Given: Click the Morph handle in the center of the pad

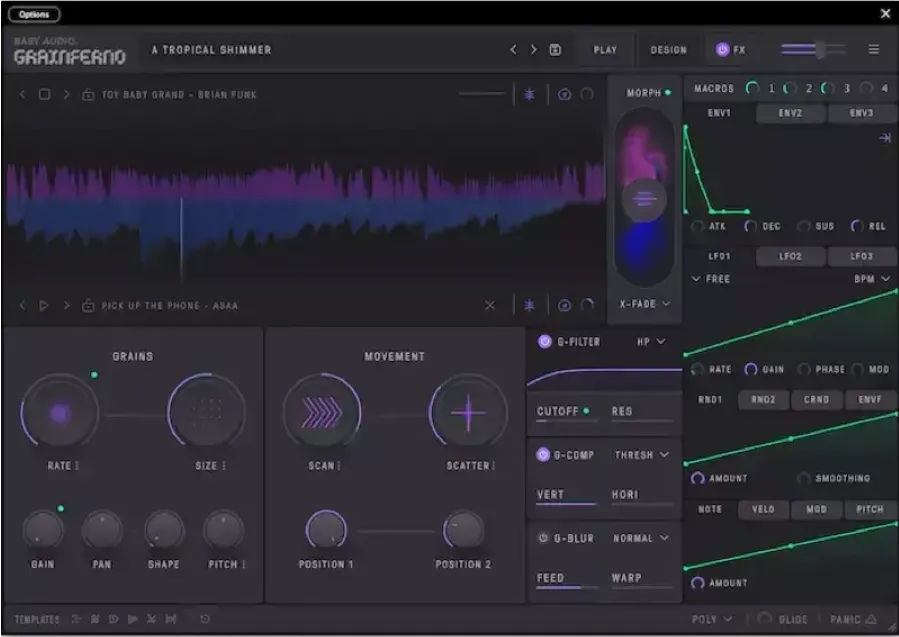Looking at the screenshot, I should [x=644, y=200].
